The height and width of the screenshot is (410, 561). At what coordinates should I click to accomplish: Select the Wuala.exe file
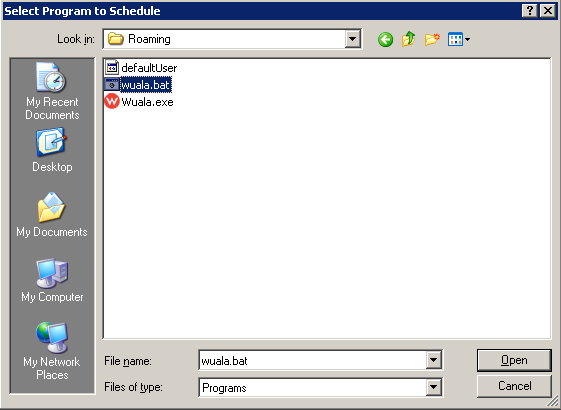tap(139, 102)
